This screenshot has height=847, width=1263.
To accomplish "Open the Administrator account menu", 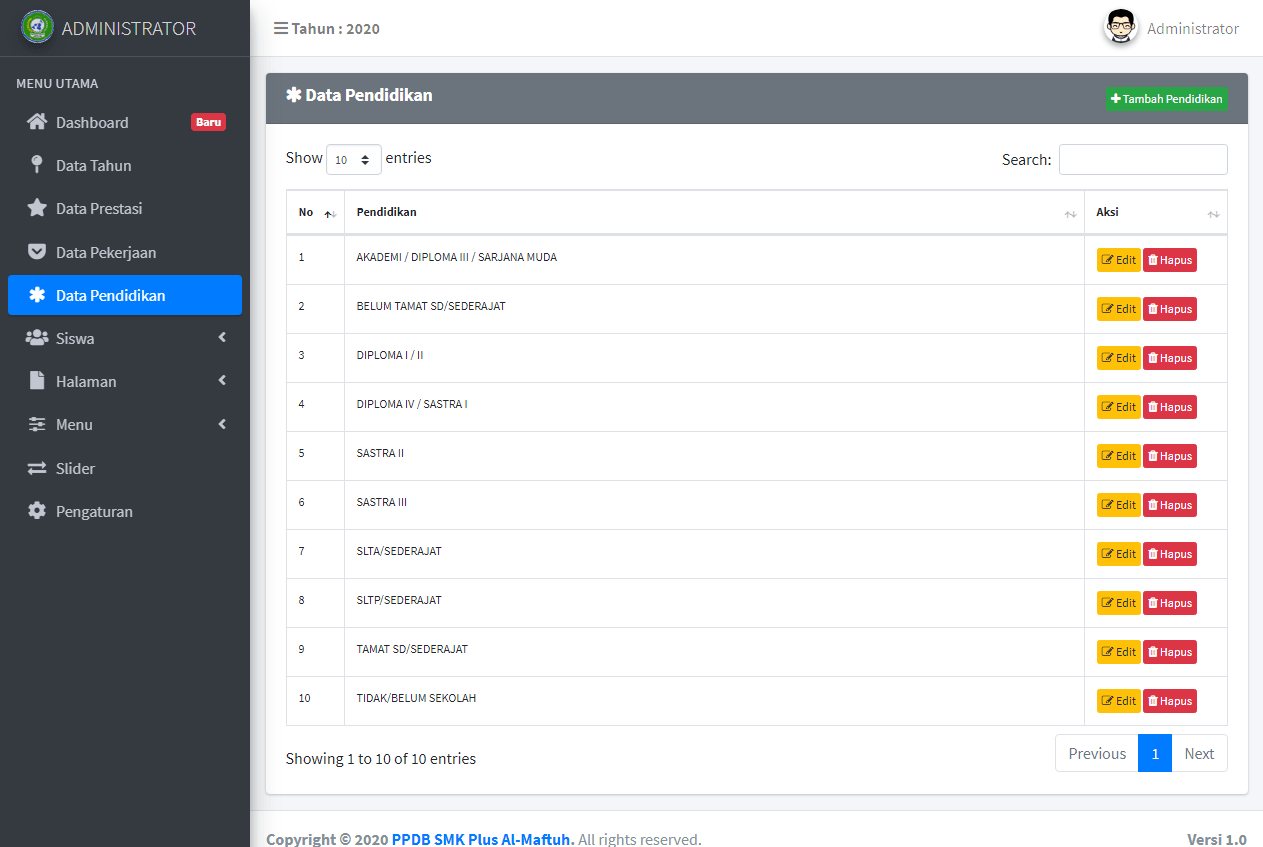I will tap(1170, 28).
